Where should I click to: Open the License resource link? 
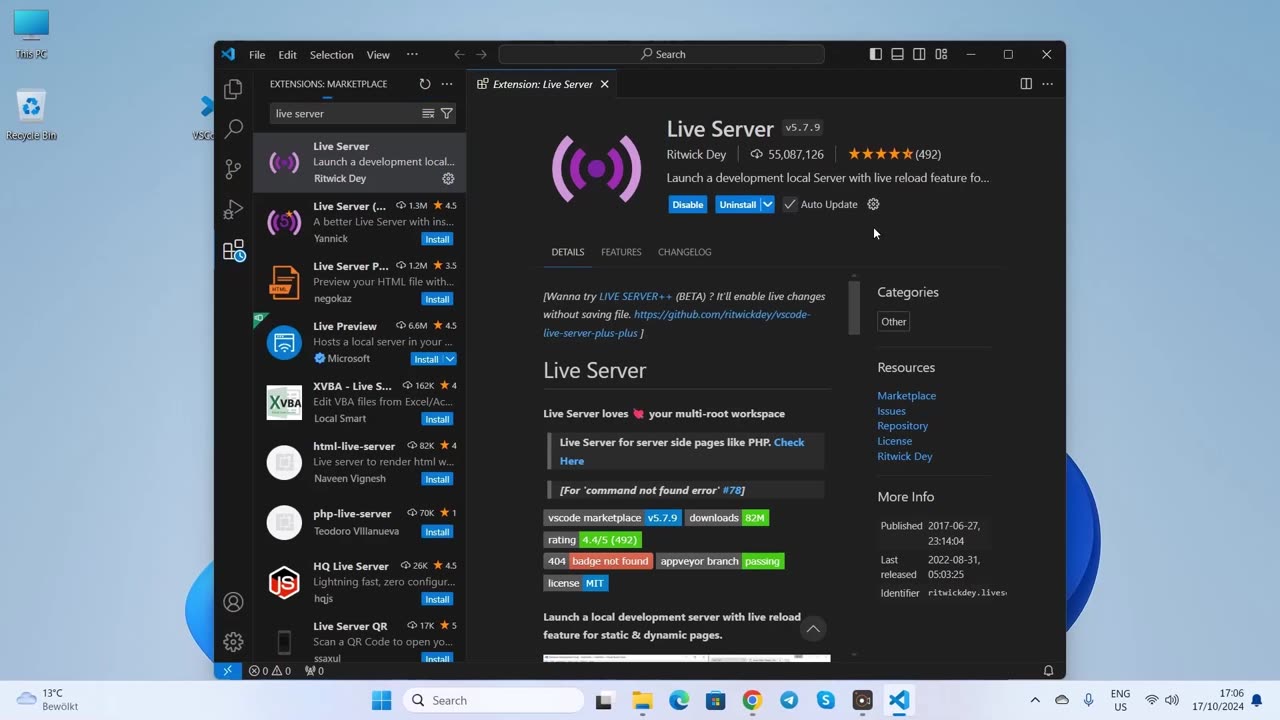895,441
